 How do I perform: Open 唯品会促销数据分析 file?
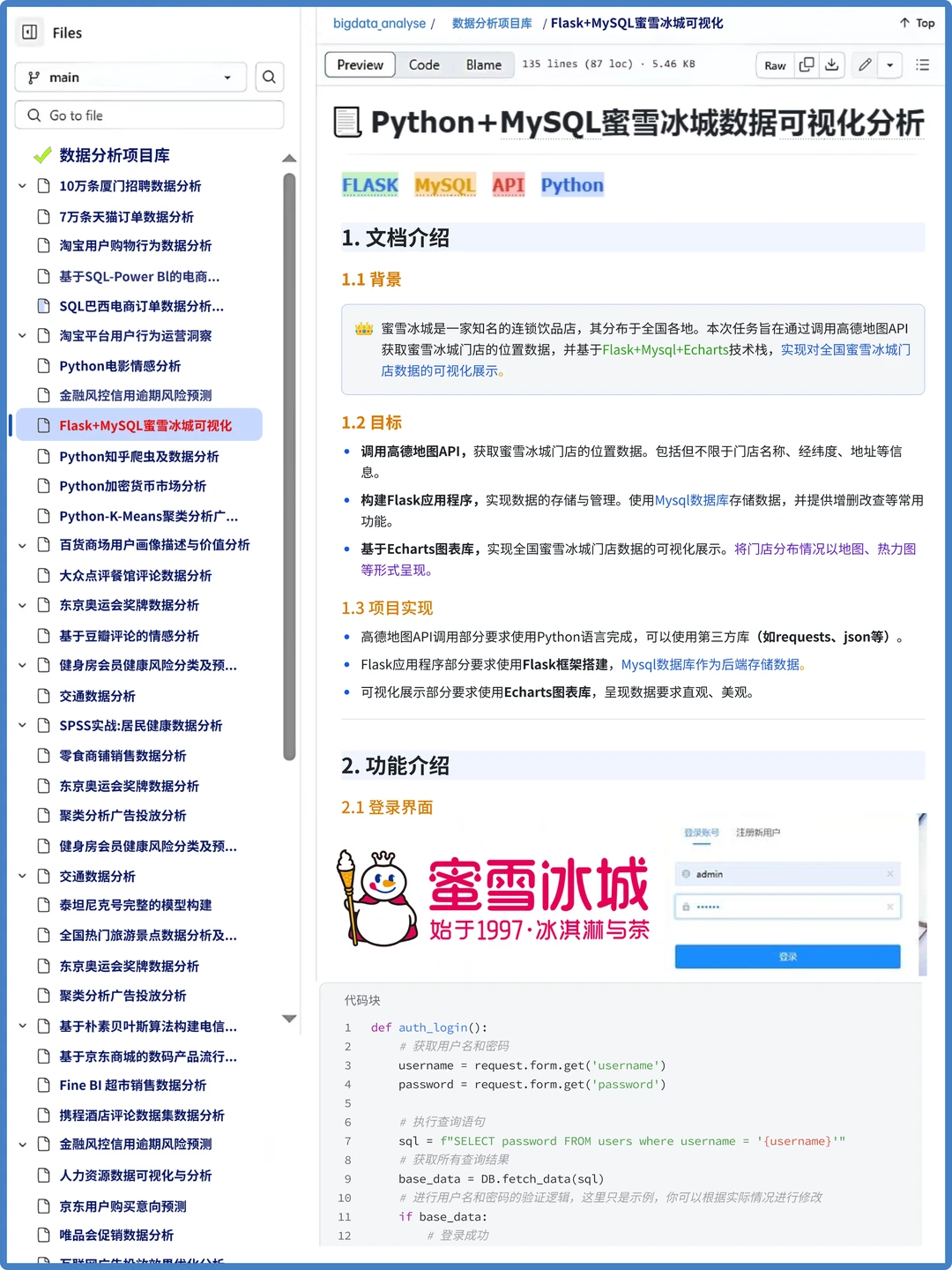[116, 1236]
